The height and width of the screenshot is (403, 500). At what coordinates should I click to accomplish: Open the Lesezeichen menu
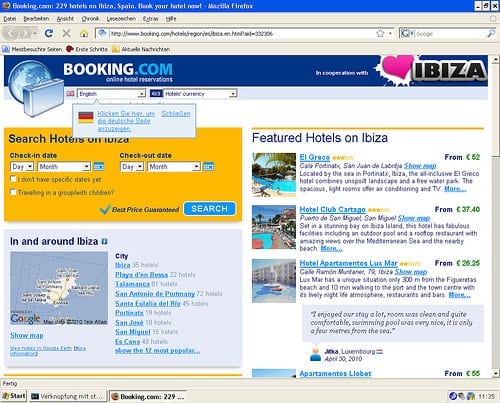121,19
